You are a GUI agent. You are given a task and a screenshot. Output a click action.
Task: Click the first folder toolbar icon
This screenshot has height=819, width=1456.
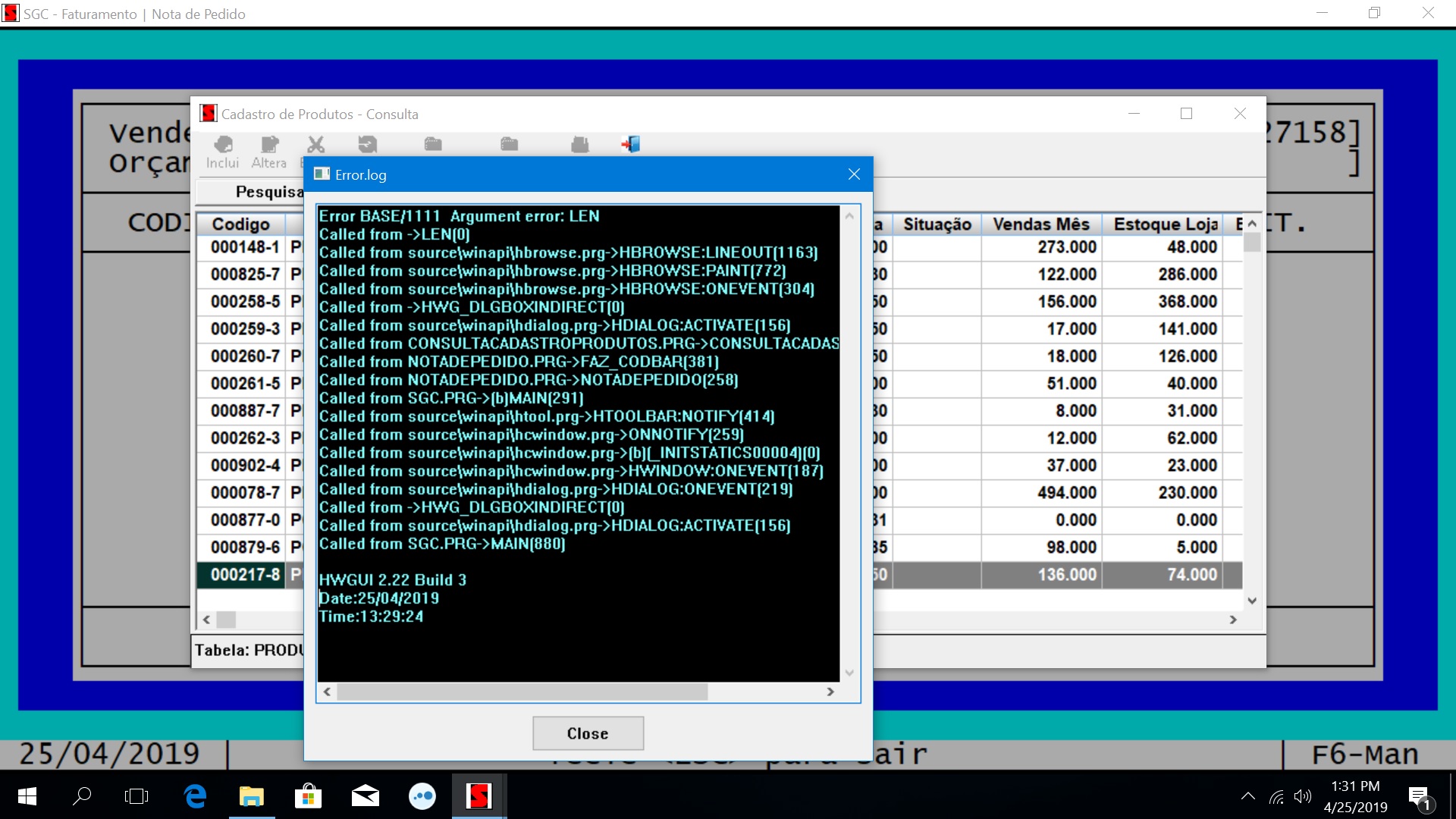pos(433,144)
